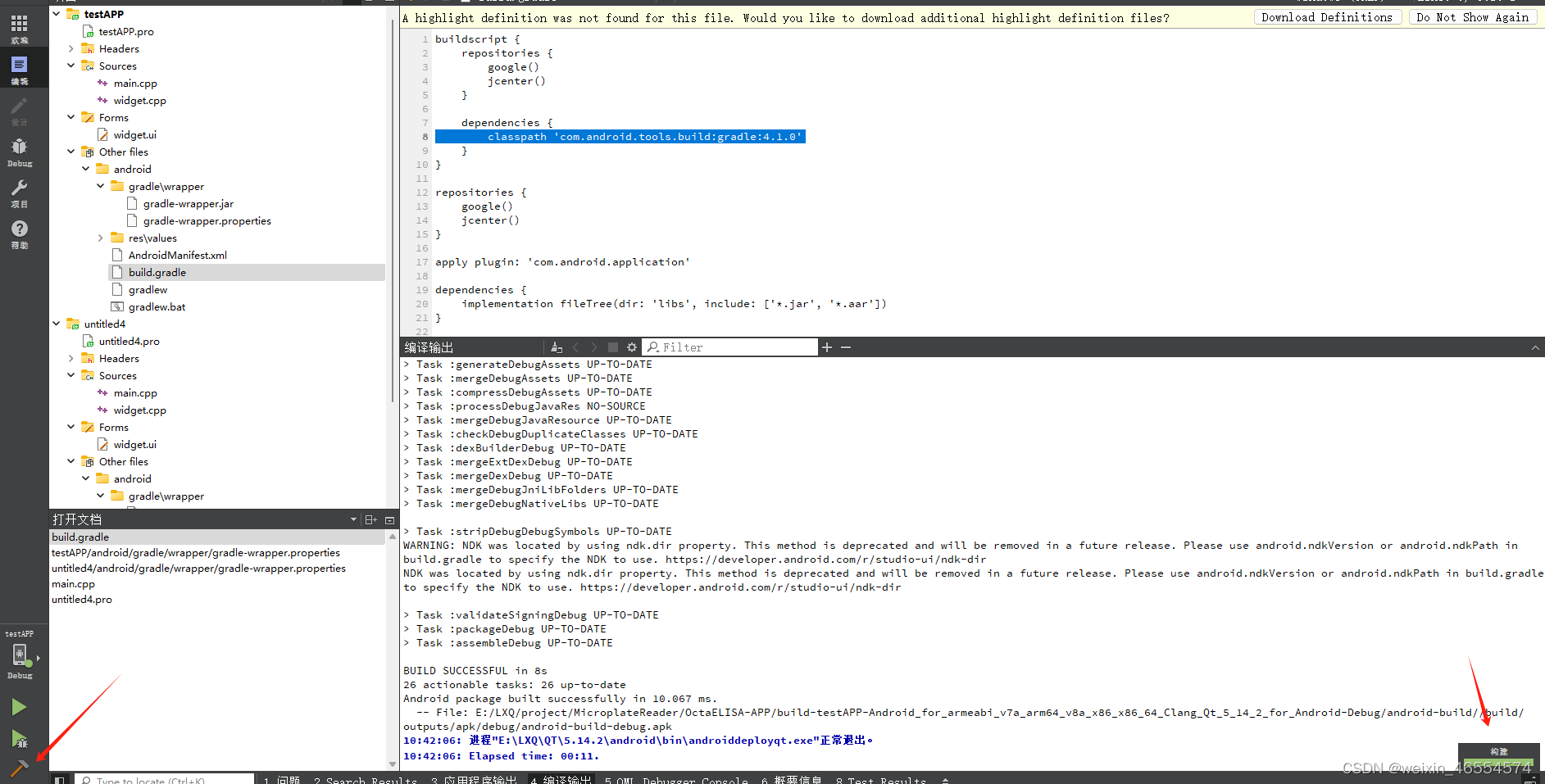Open main.cpp under testAPP Sources
The image size is (1545, 784).
coord(135,83)
